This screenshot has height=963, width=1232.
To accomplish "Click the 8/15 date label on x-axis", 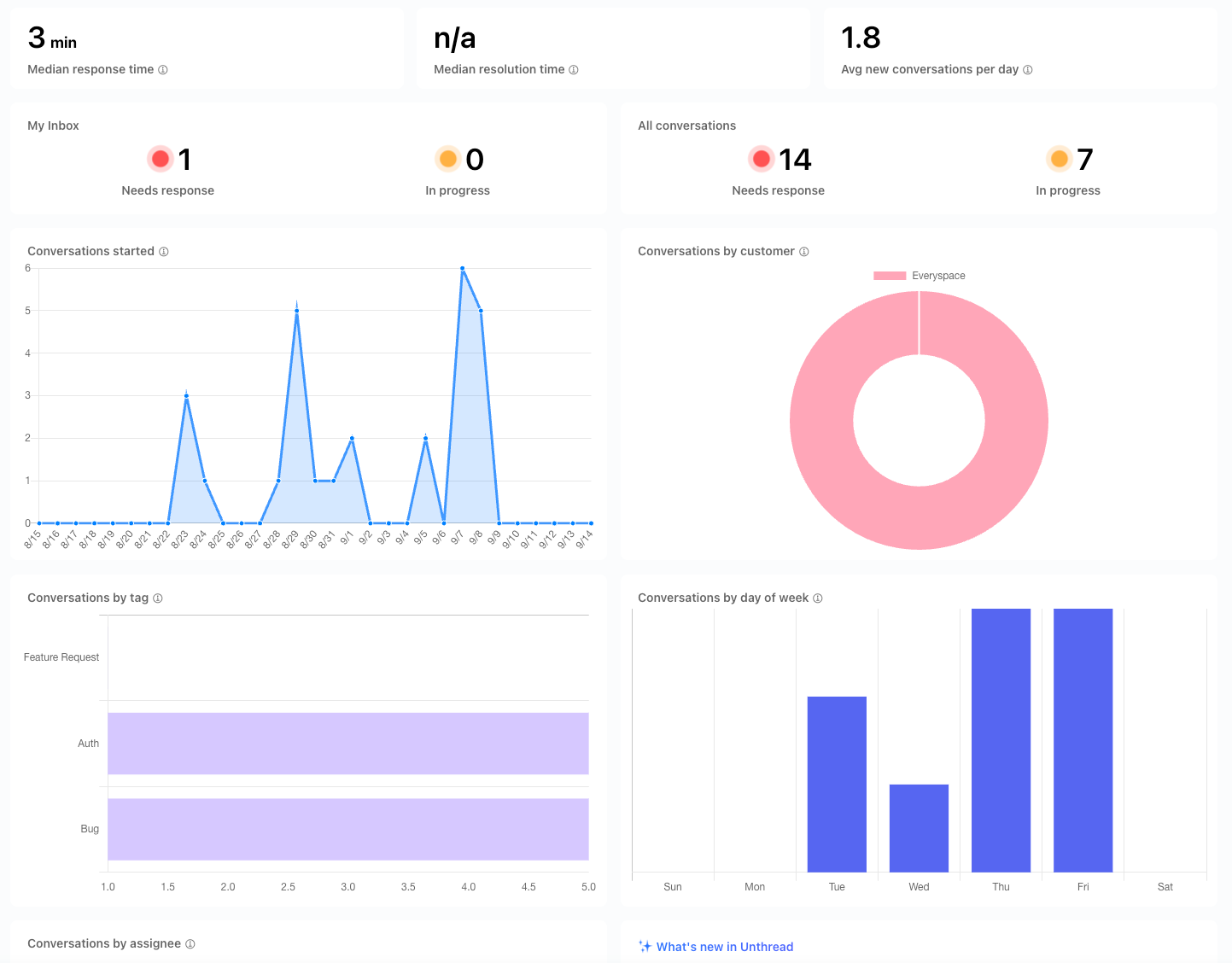I will 32,540.
